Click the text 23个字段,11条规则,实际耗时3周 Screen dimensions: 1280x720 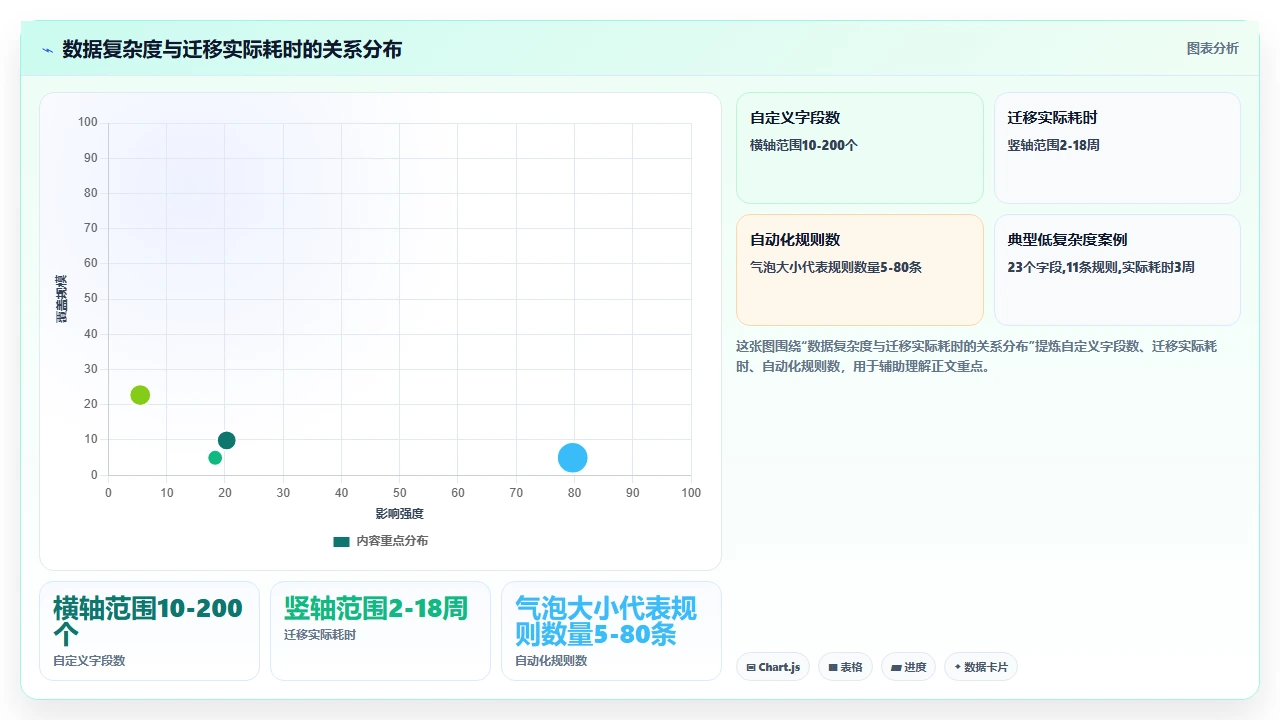tap(1101, 267)
